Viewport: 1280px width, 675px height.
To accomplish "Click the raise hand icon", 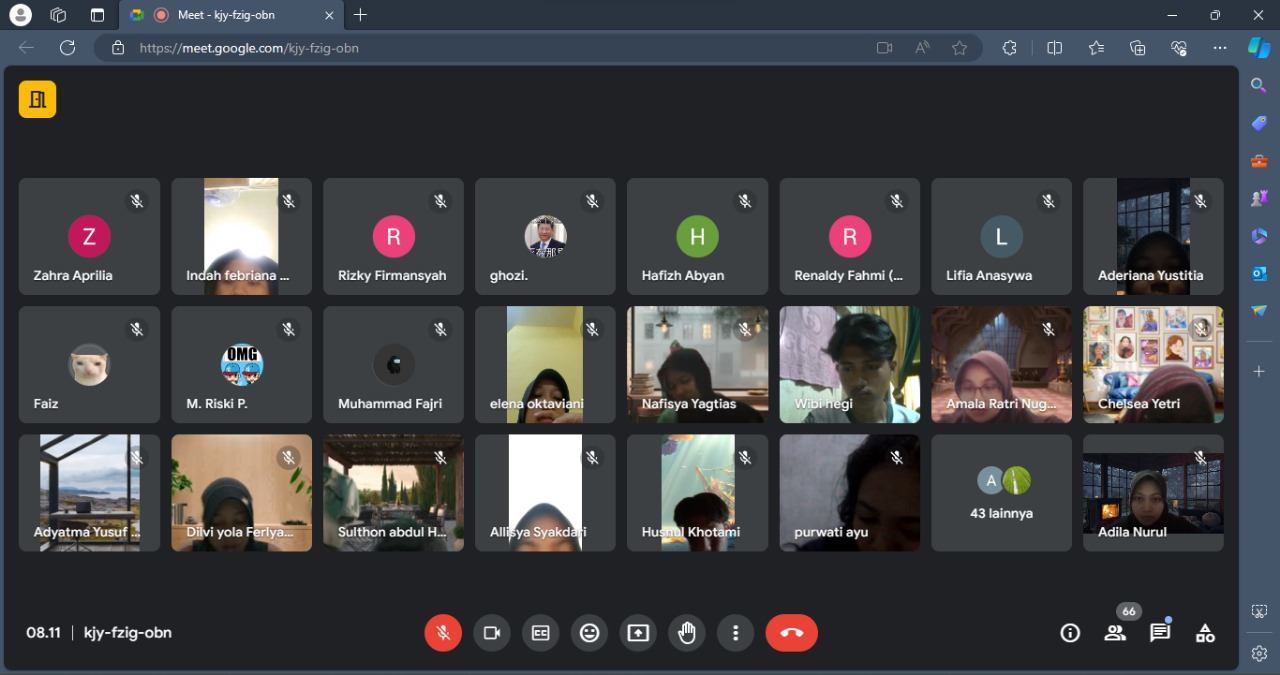I will point(687,633).
